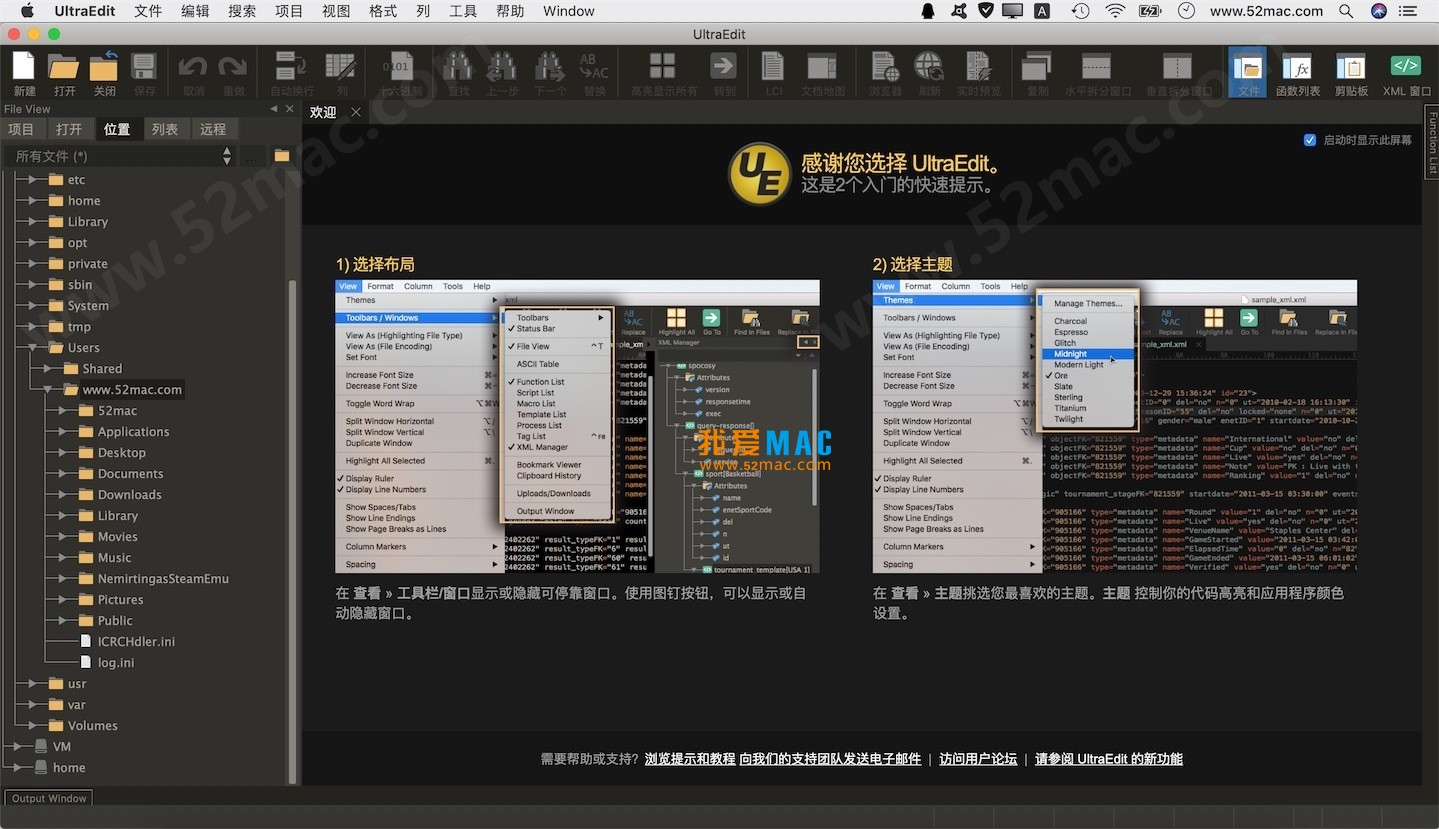This screenshot has width=1439, height=829.
Task: Click 请参阅 UltraEdit 的新功能 link
Action: pos(1109,759)
